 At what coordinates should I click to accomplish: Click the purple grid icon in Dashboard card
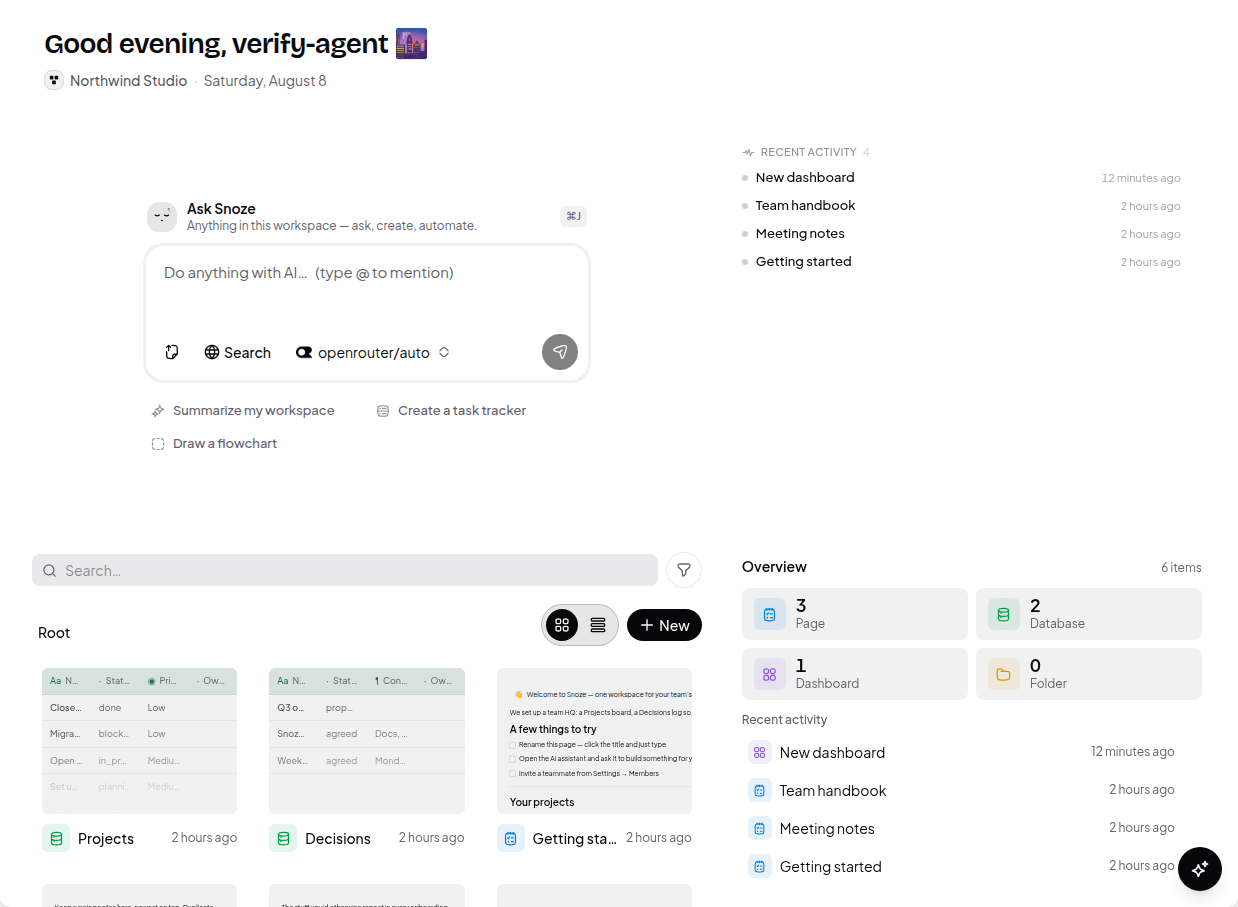[770, 674]
